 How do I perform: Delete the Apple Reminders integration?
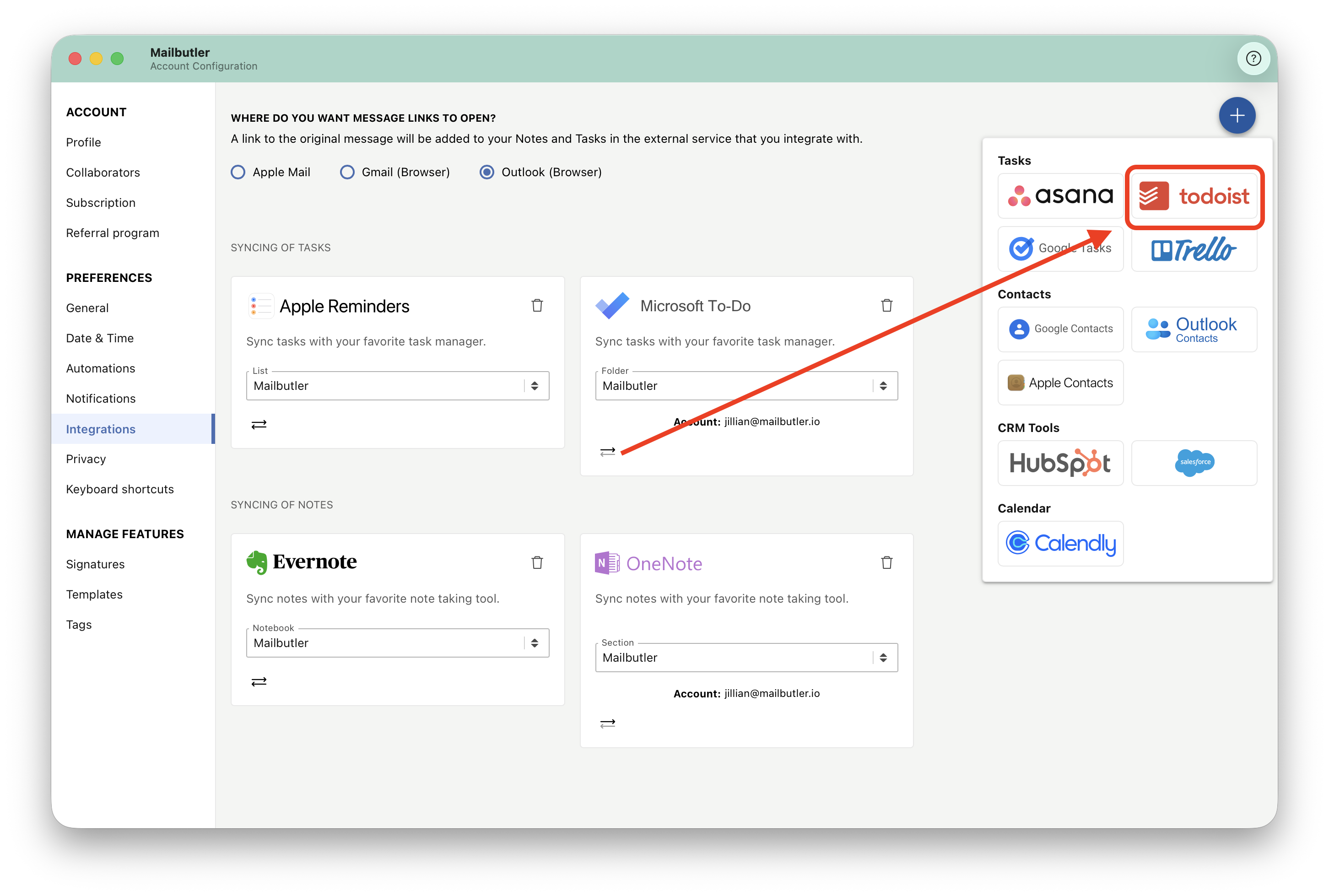[x=537, y=306]
